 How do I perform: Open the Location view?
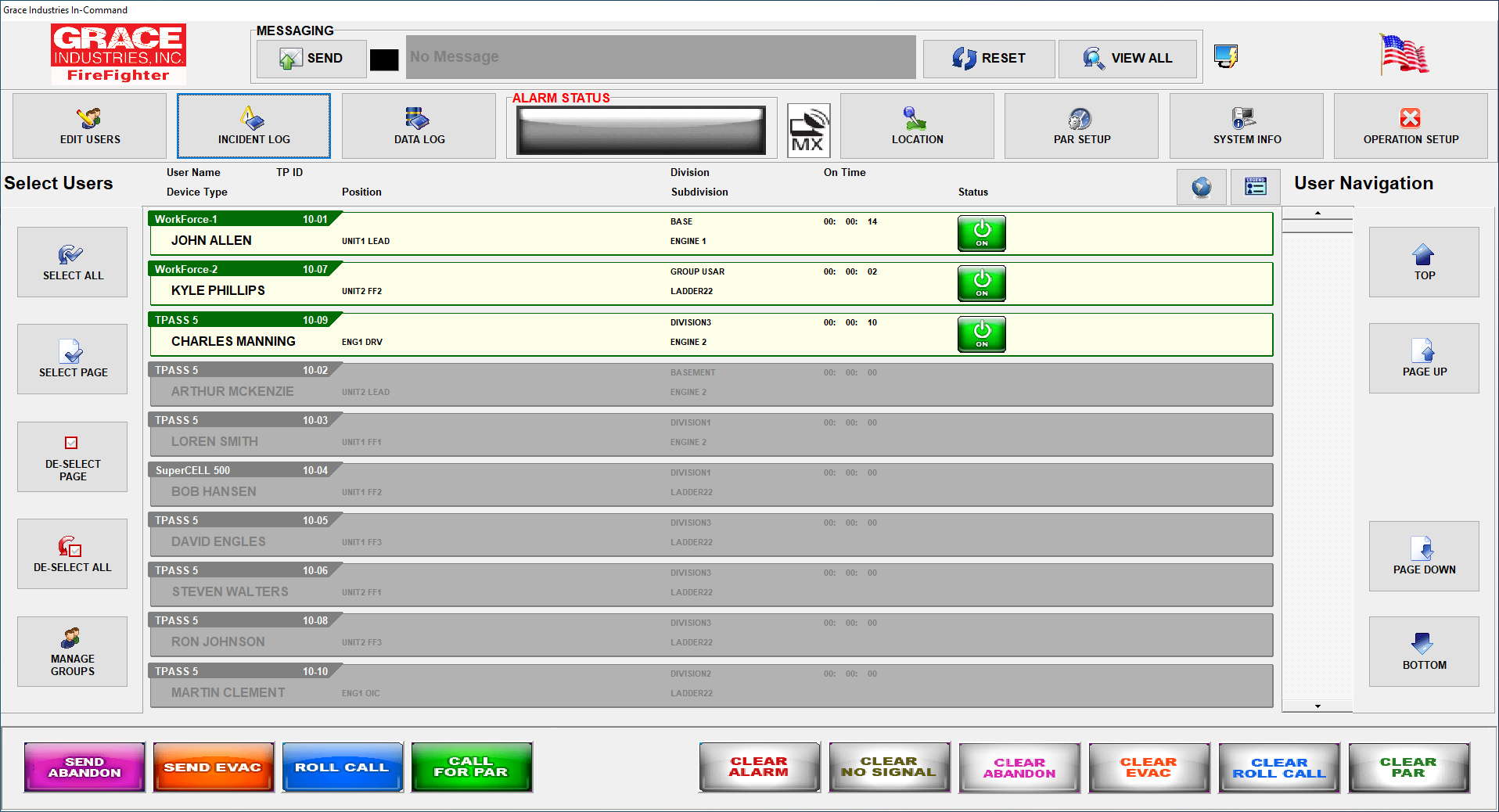tap(917, 126)
